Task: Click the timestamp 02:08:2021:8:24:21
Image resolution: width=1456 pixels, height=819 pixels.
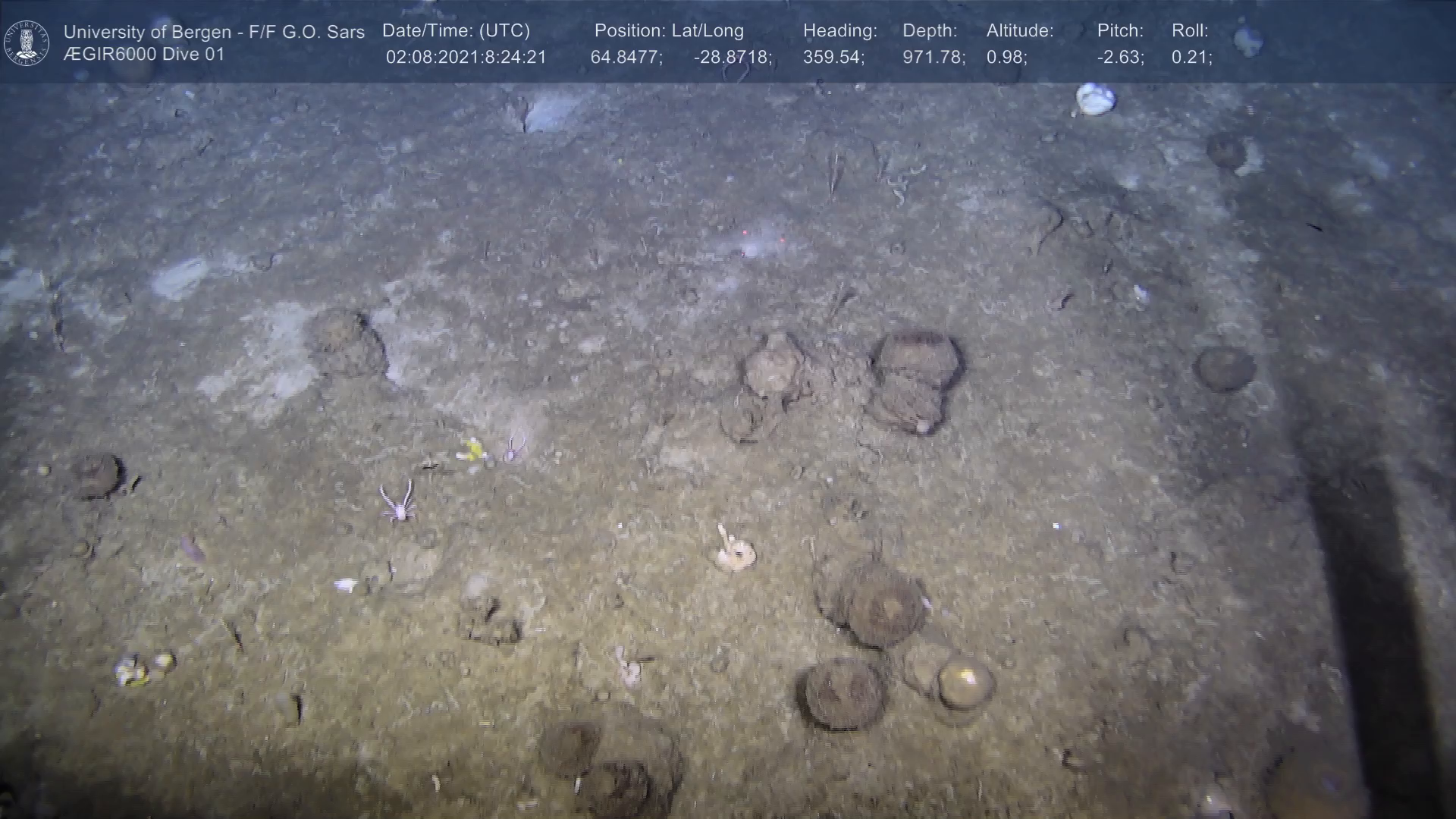Action: pyautogui.click(x=466, y=58)
